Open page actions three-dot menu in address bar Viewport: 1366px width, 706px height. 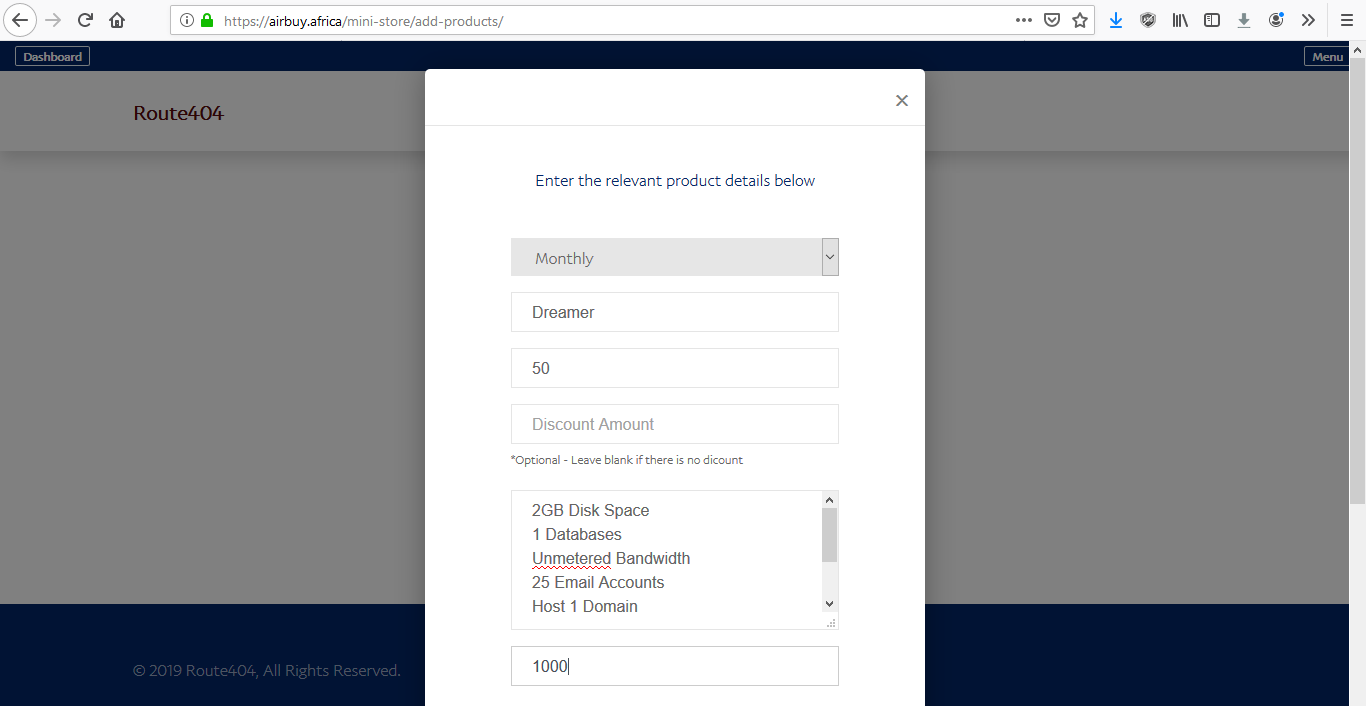click(x=1023, y=20)
